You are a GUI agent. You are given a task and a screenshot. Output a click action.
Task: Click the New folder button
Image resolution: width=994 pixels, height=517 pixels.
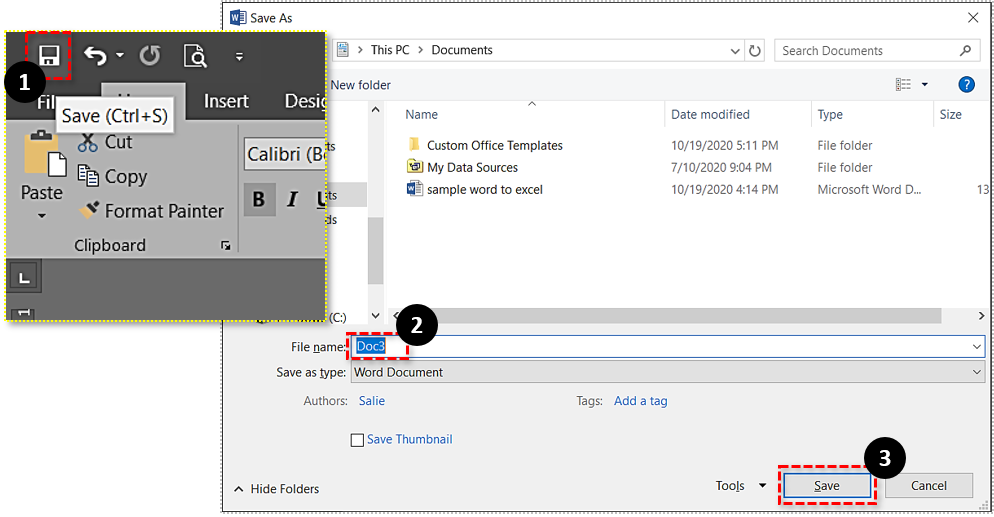pos(360,85)
